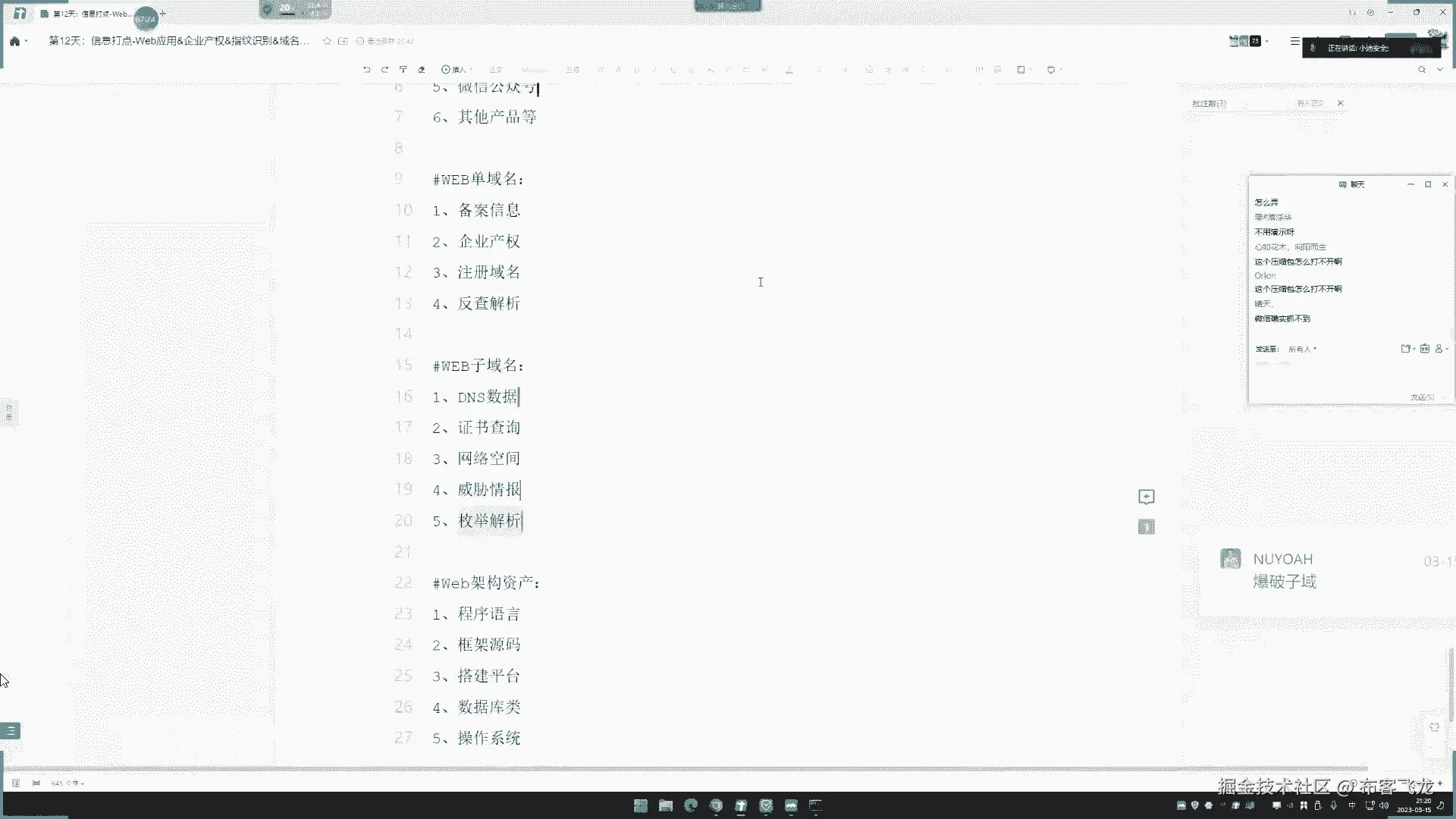The image size is (1456, 819).
Task: Select the document tab 第12天
Action: [89, 14]
